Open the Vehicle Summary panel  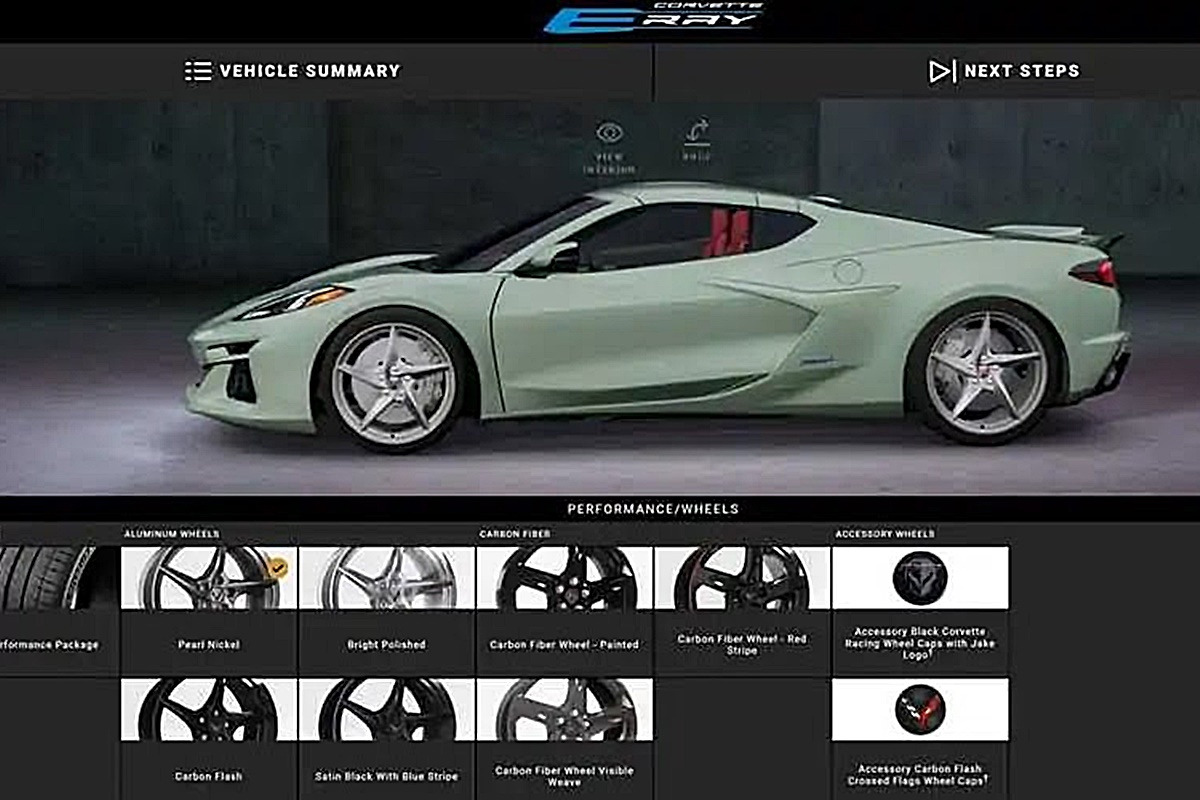[x=292, y=71]
